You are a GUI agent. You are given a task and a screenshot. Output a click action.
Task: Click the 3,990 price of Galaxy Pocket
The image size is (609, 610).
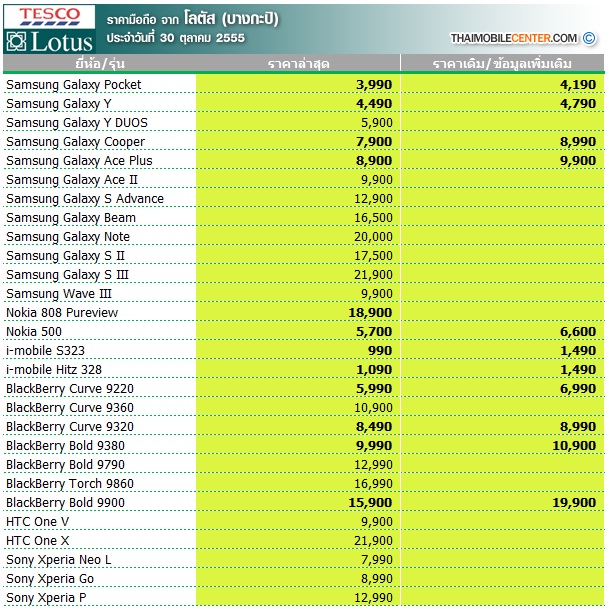pyautogui.click(x=374, y=84)
